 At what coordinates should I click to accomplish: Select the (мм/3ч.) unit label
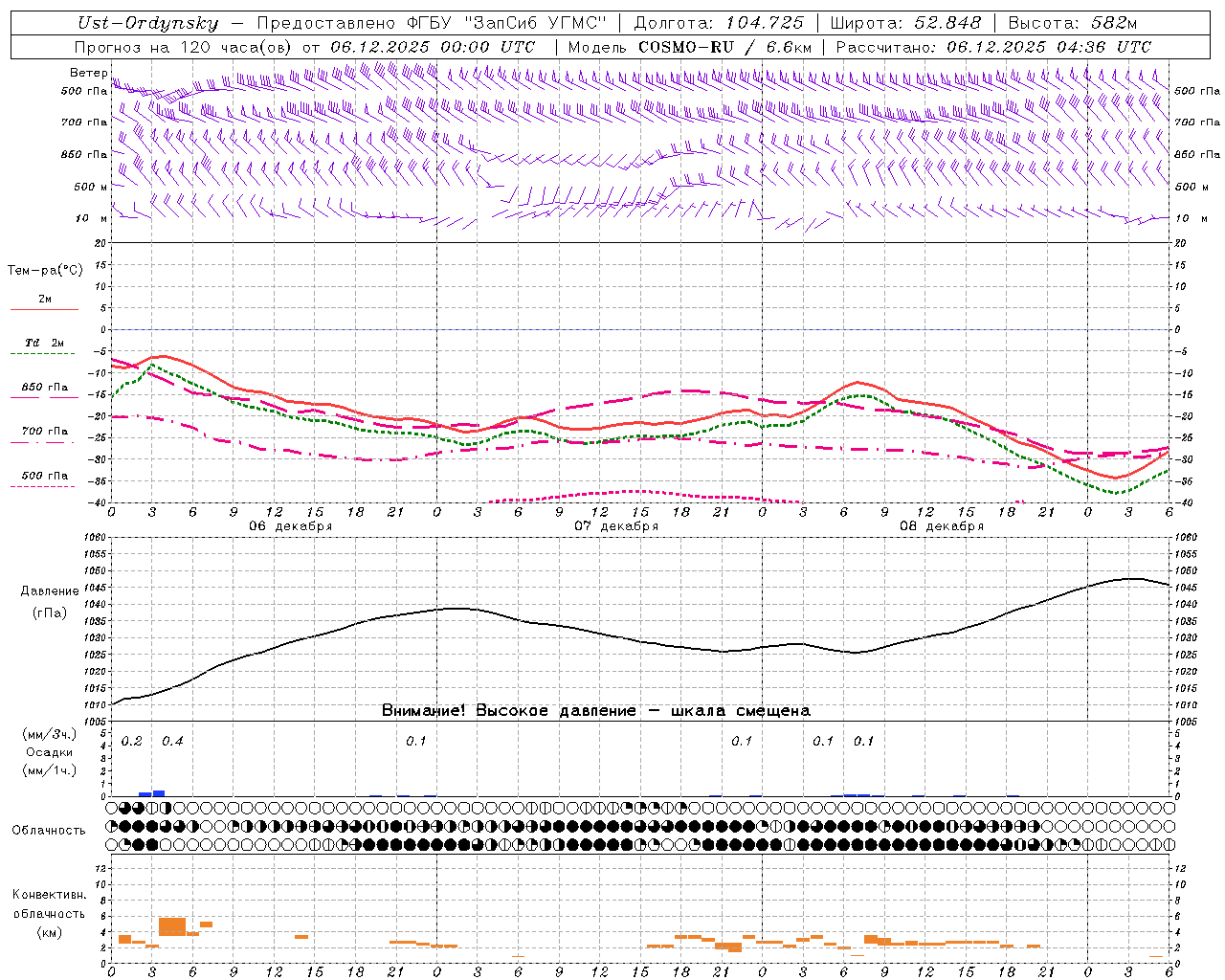coord(50,735)
